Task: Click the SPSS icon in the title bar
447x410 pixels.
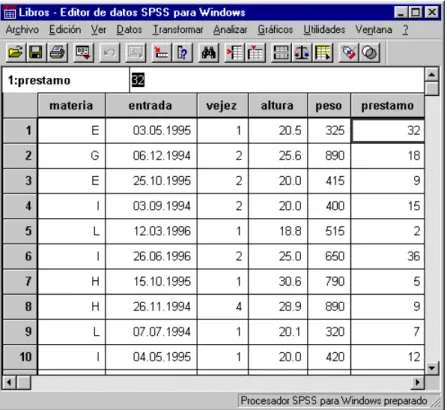Action: (10, 13)
